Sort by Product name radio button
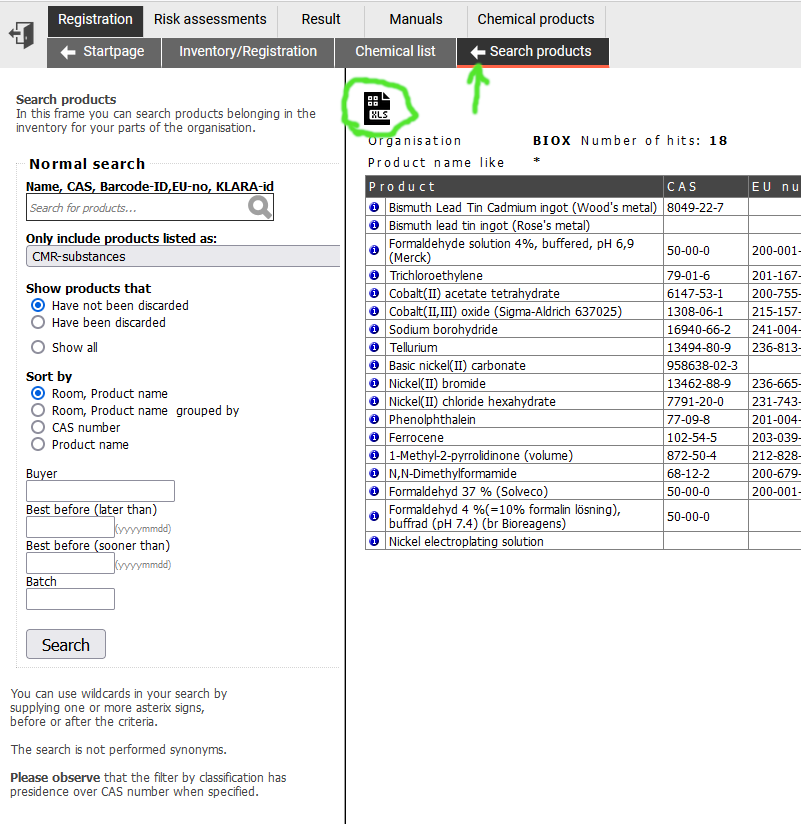Screen dimensions: 801x824 [38, 444]
